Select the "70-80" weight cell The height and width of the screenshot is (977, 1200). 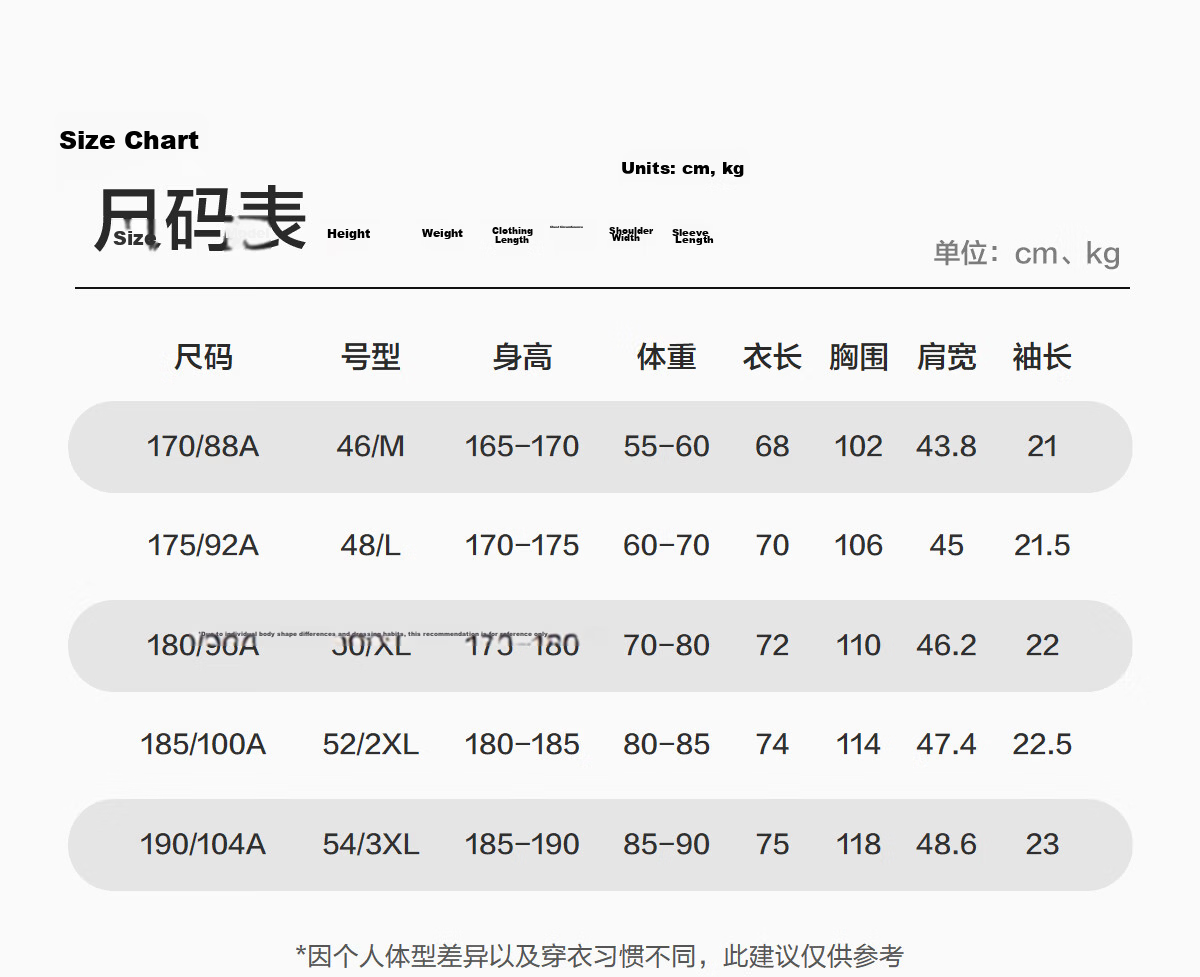(666, 645)
